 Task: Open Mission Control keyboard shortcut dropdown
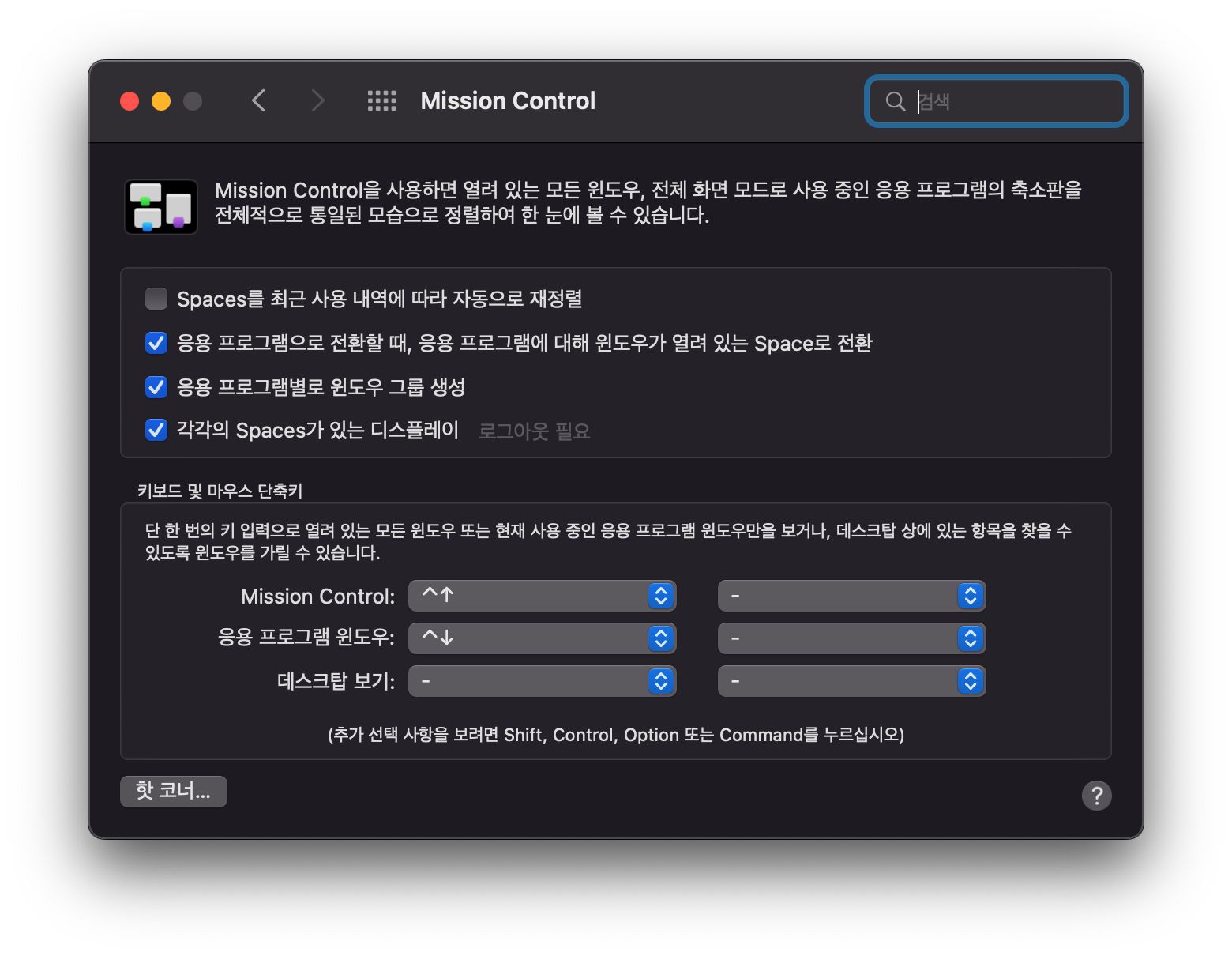click(543, 596)
